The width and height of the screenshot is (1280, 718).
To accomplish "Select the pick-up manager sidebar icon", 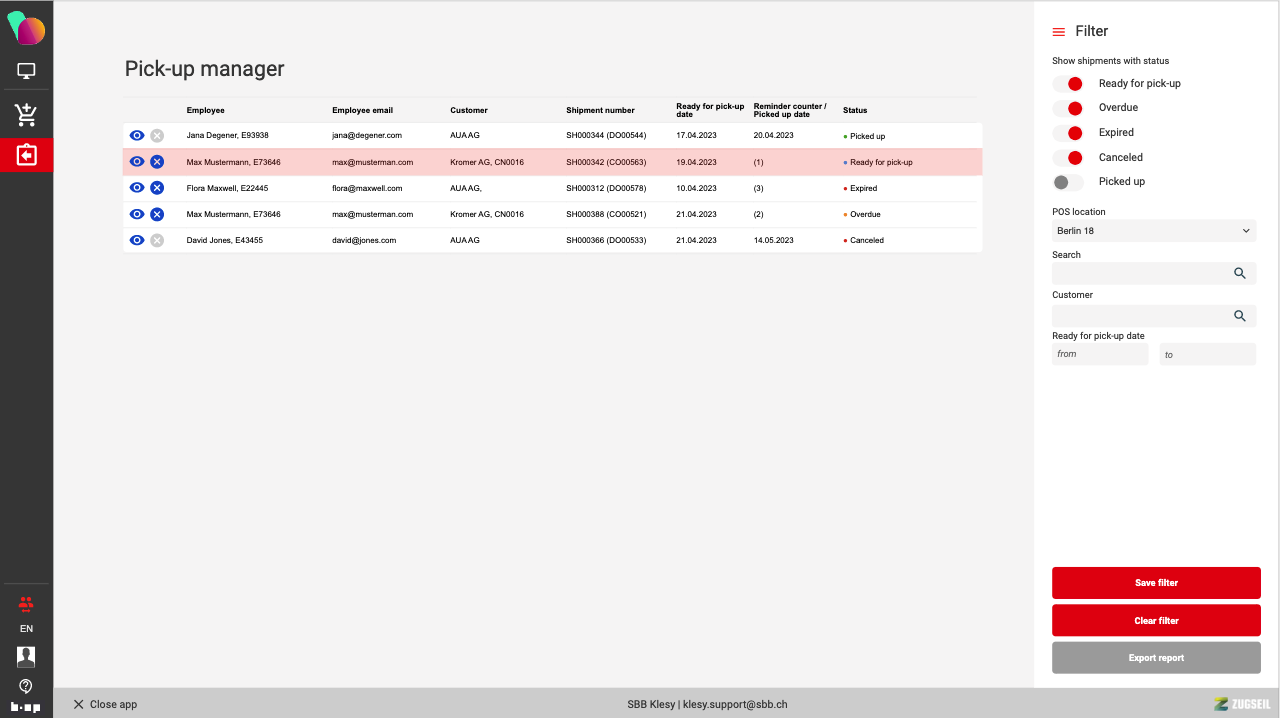I will [x=26, y=155].
